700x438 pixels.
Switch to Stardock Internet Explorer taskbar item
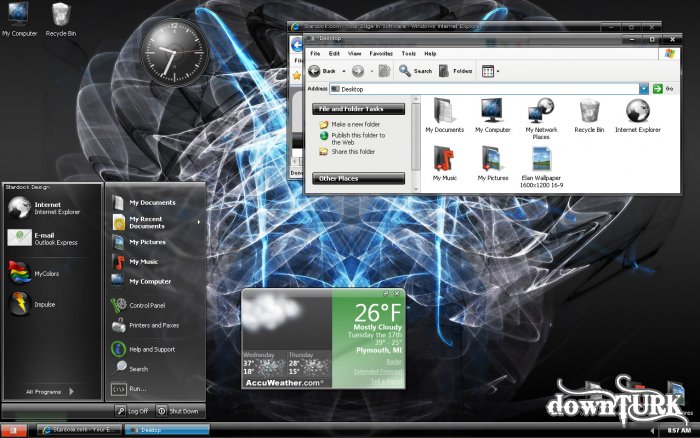click(x=79, y=430)
